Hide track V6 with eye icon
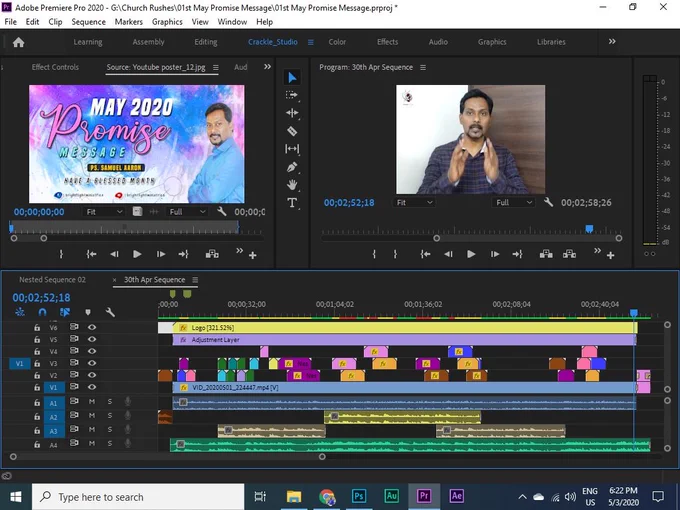 [x=92, y=327]
